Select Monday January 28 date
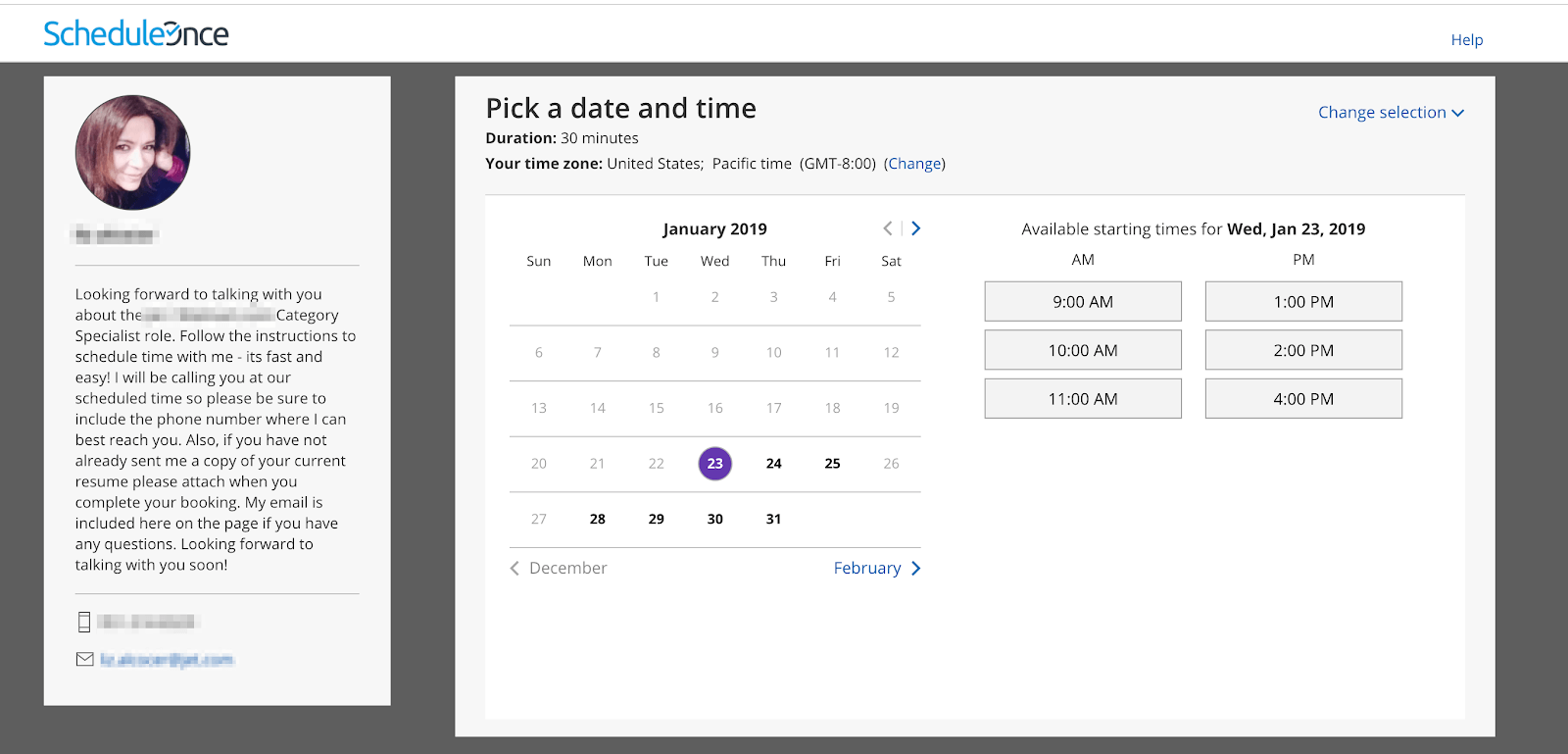The image size is (1568, 754). tap(598, 520)
